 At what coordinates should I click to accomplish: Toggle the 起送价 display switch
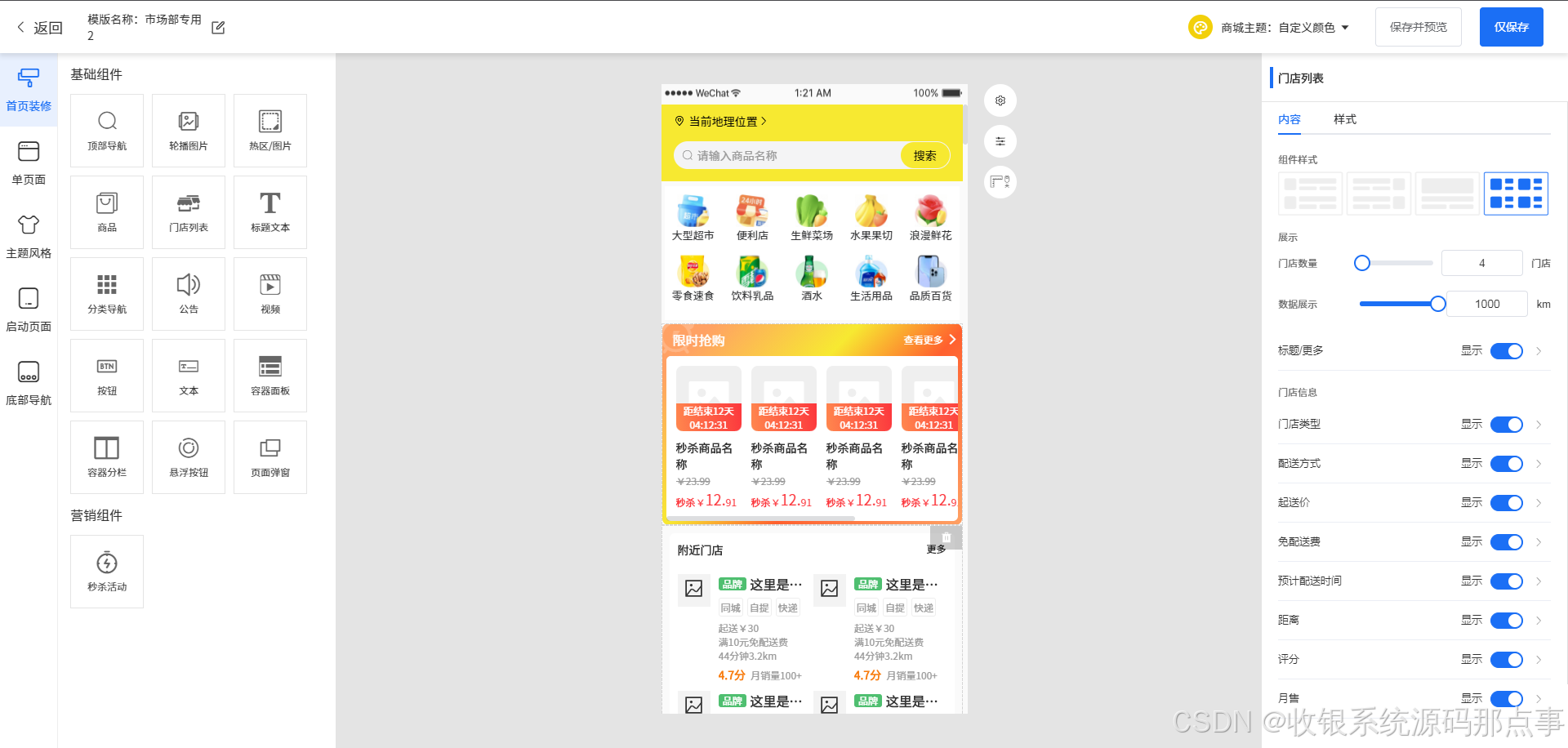[1507, 503]
